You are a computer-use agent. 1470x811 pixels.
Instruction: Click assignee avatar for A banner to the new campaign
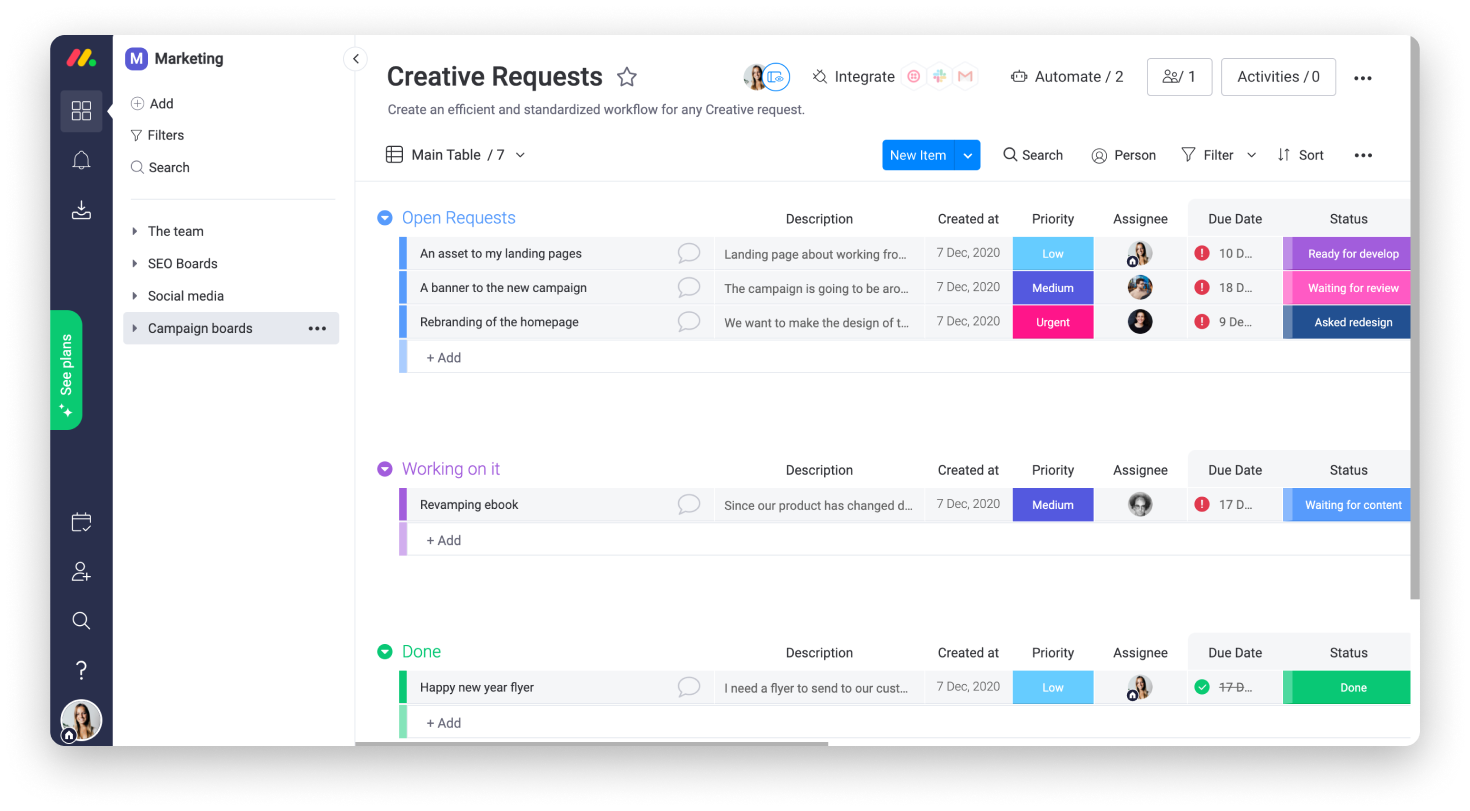[x=1140, y=288]
